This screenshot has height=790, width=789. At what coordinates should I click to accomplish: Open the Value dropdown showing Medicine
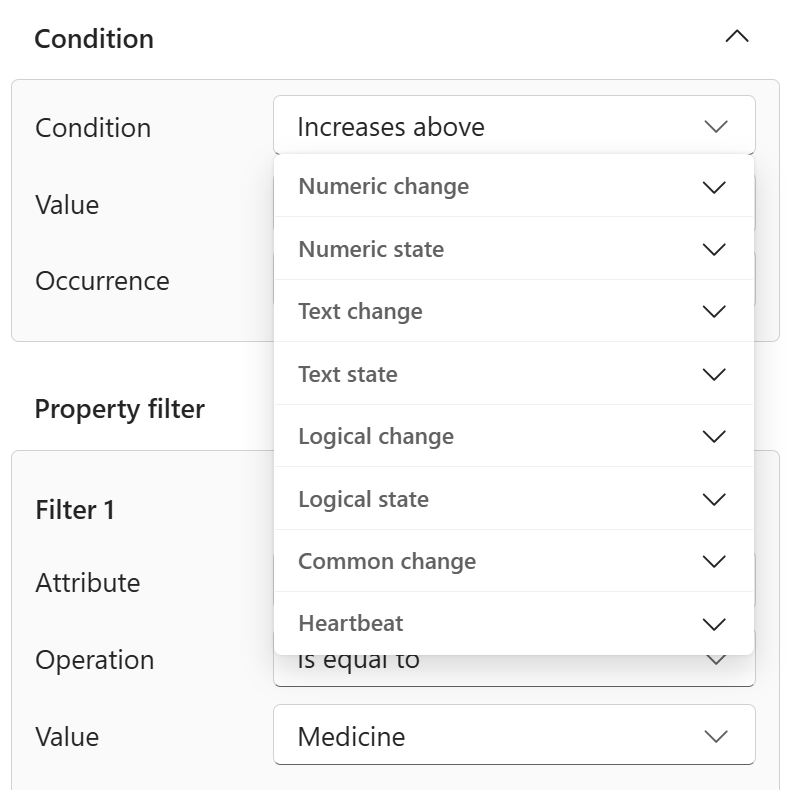(514, 735)
